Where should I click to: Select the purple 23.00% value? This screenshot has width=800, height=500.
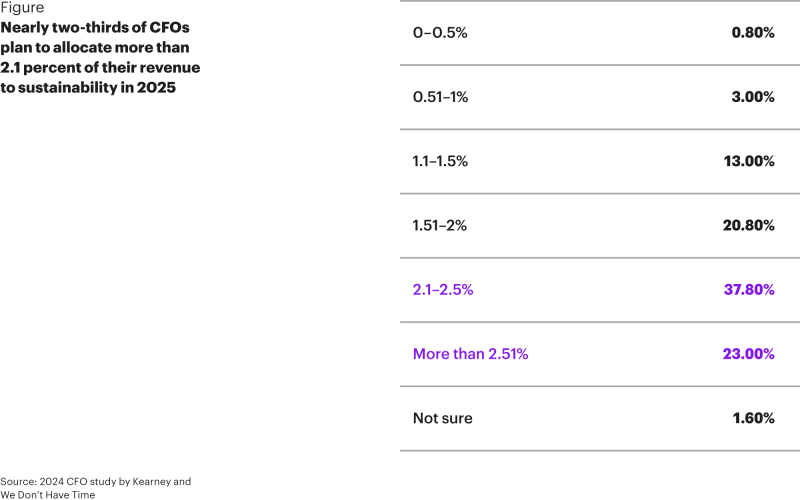point(748,354)
